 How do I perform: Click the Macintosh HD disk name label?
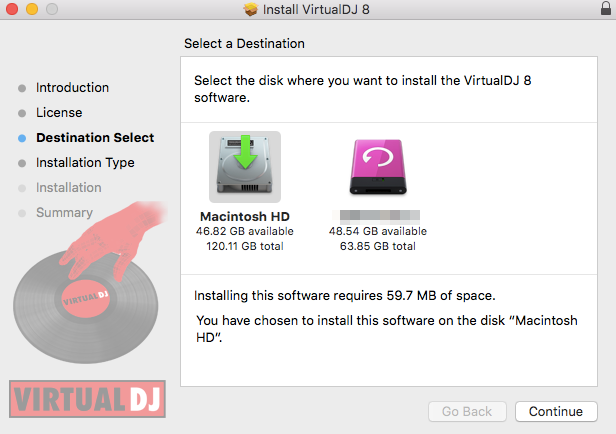point(245,216)
